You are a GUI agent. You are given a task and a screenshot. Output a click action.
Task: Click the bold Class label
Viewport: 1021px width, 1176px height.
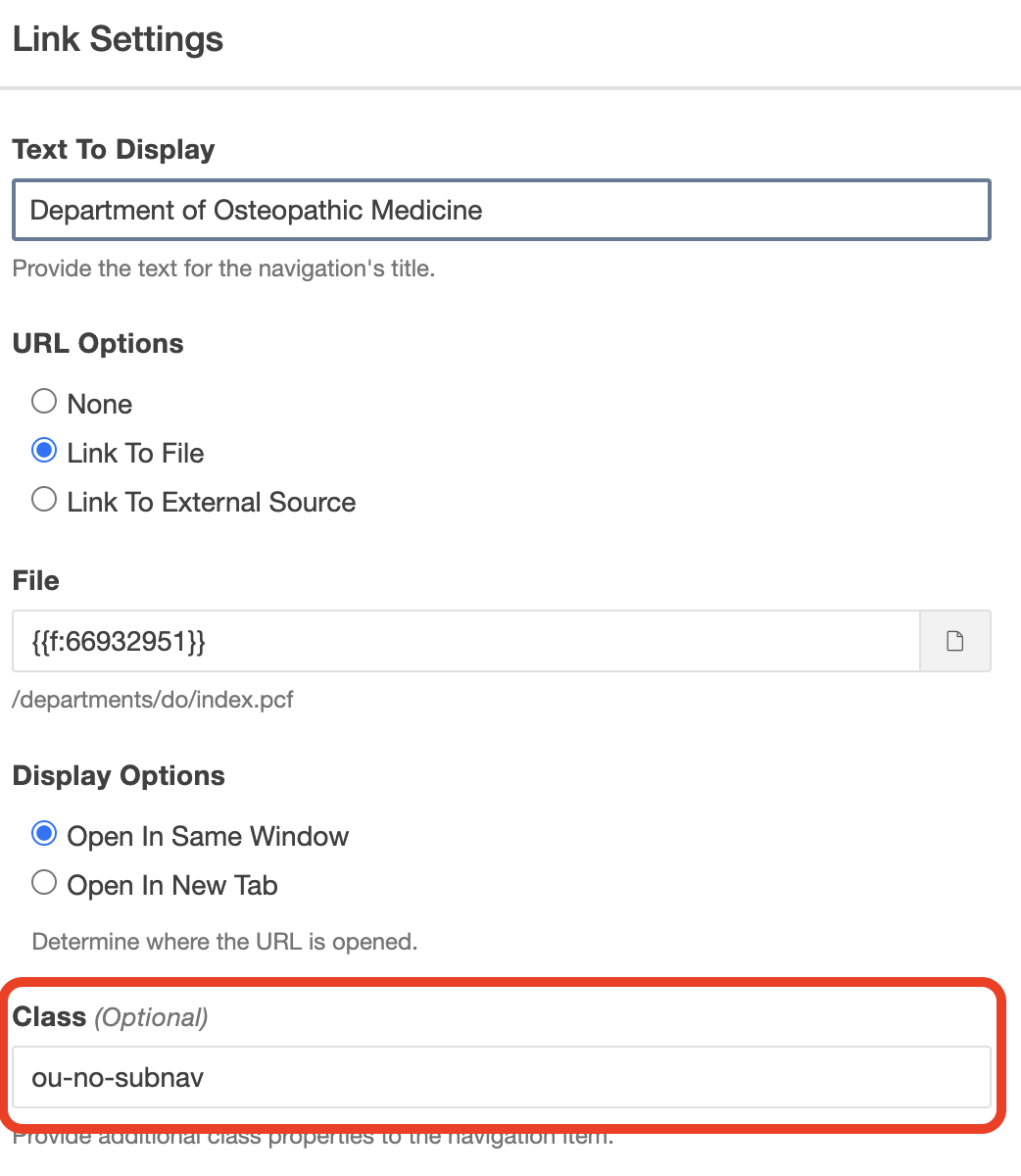pyautogui.click(x=49, y=1017)
